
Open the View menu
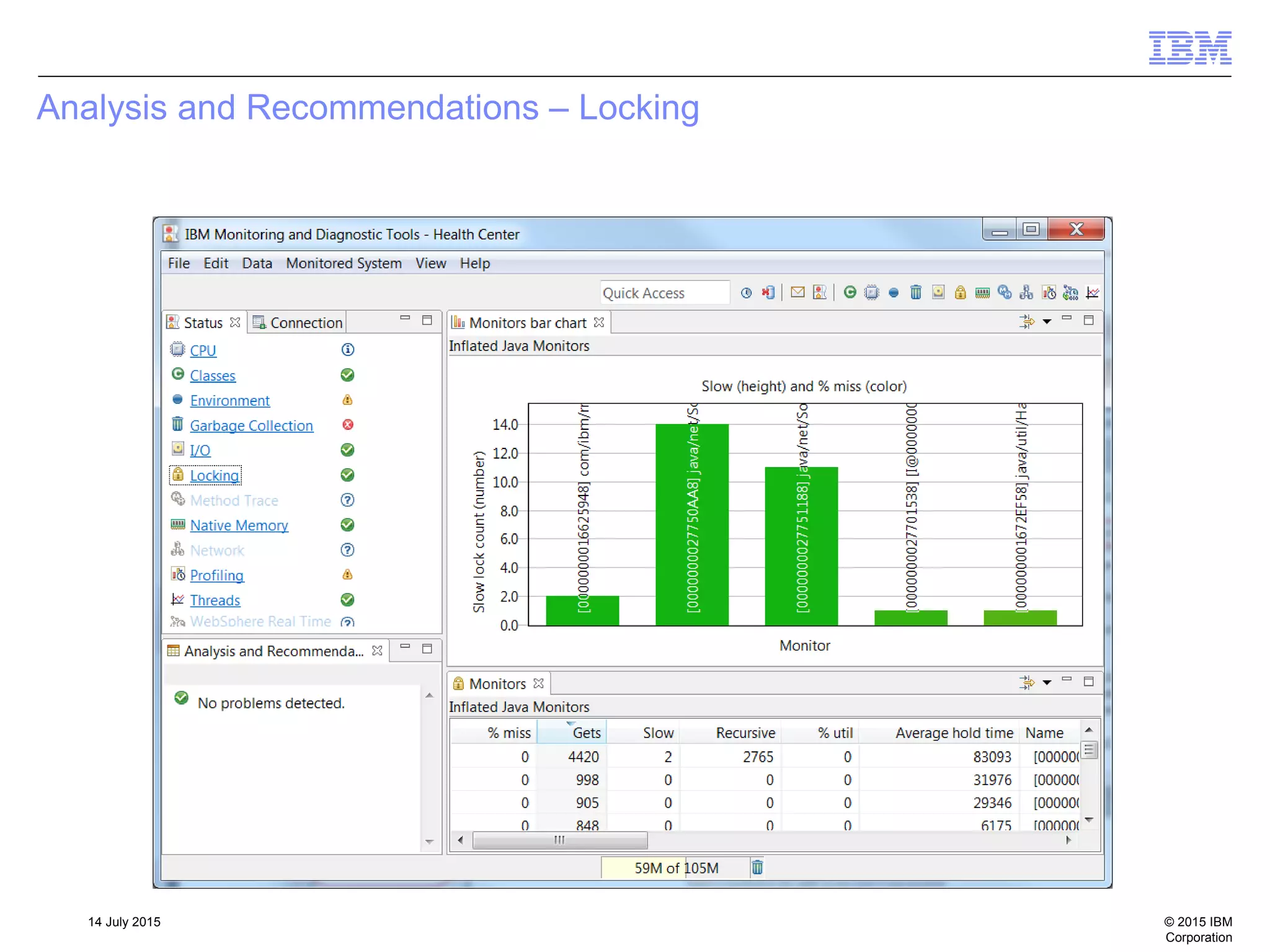point(430,263)
